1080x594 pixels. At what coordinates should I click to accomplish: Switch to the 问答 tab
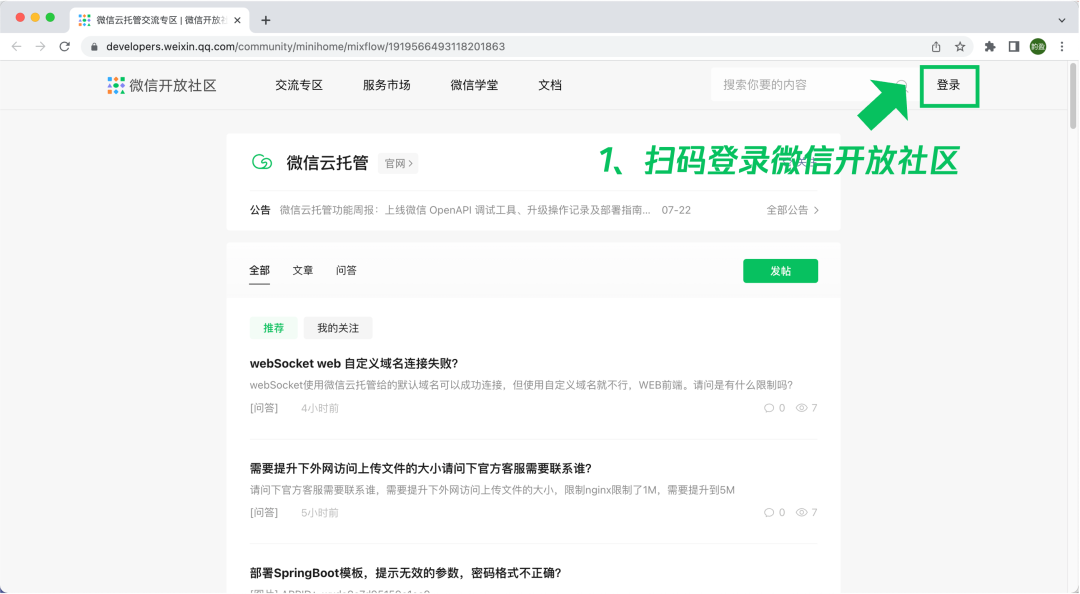pyautogui.click(x=346, y=271)
